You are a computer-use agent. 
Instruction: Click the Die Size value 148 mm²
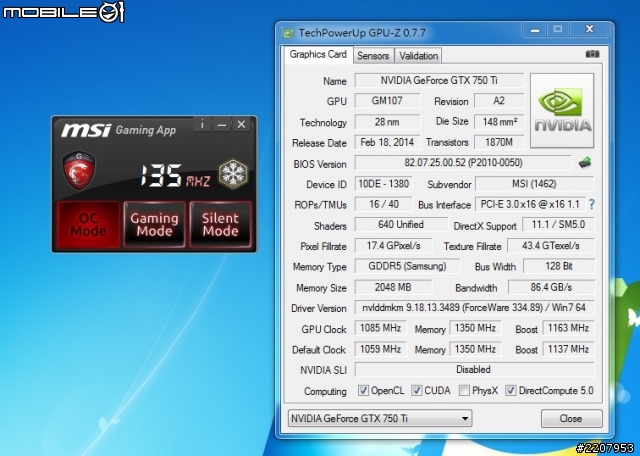(x=499, y=122)
